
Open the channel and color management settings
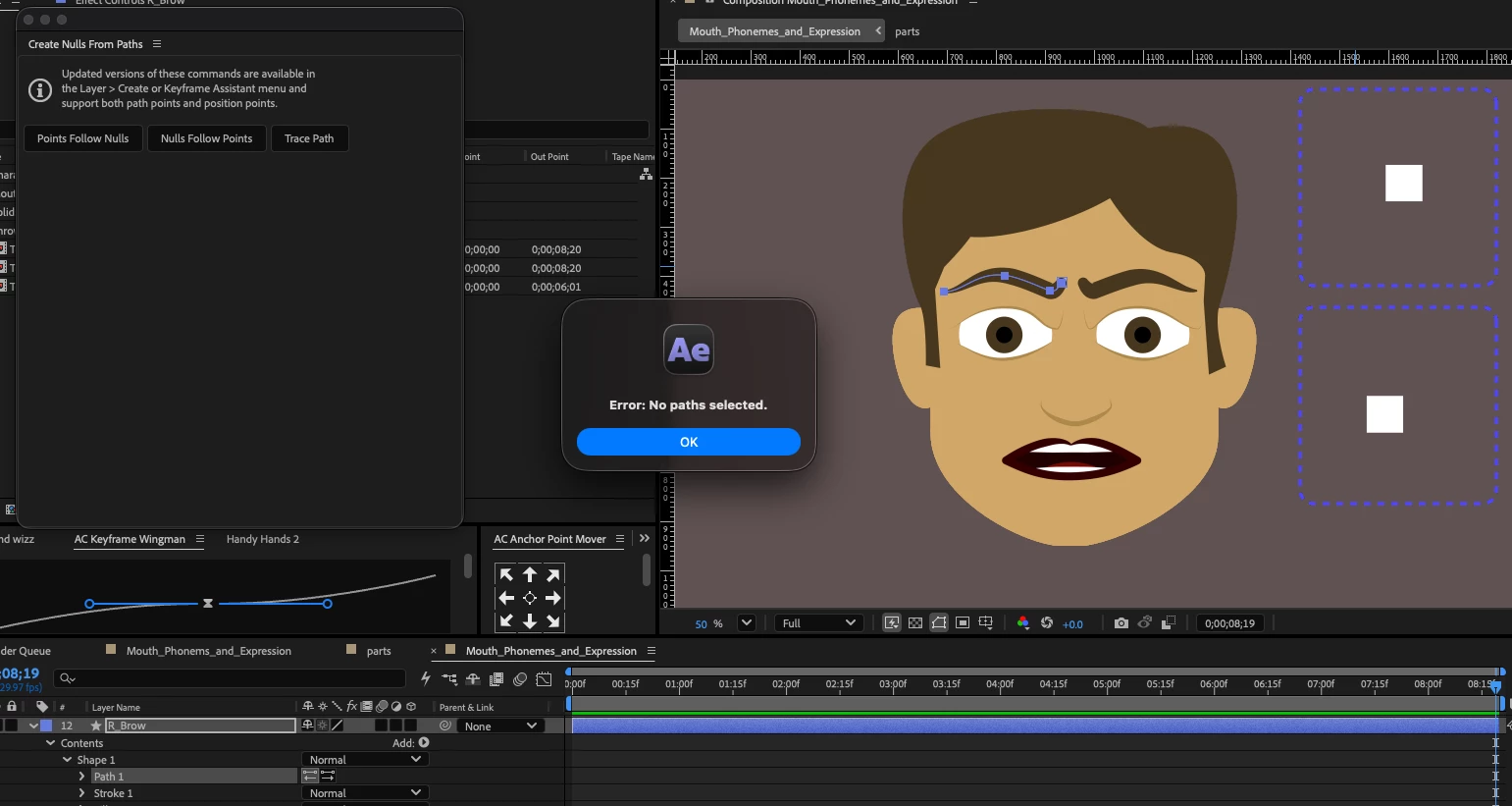[x=1023, y=623]
